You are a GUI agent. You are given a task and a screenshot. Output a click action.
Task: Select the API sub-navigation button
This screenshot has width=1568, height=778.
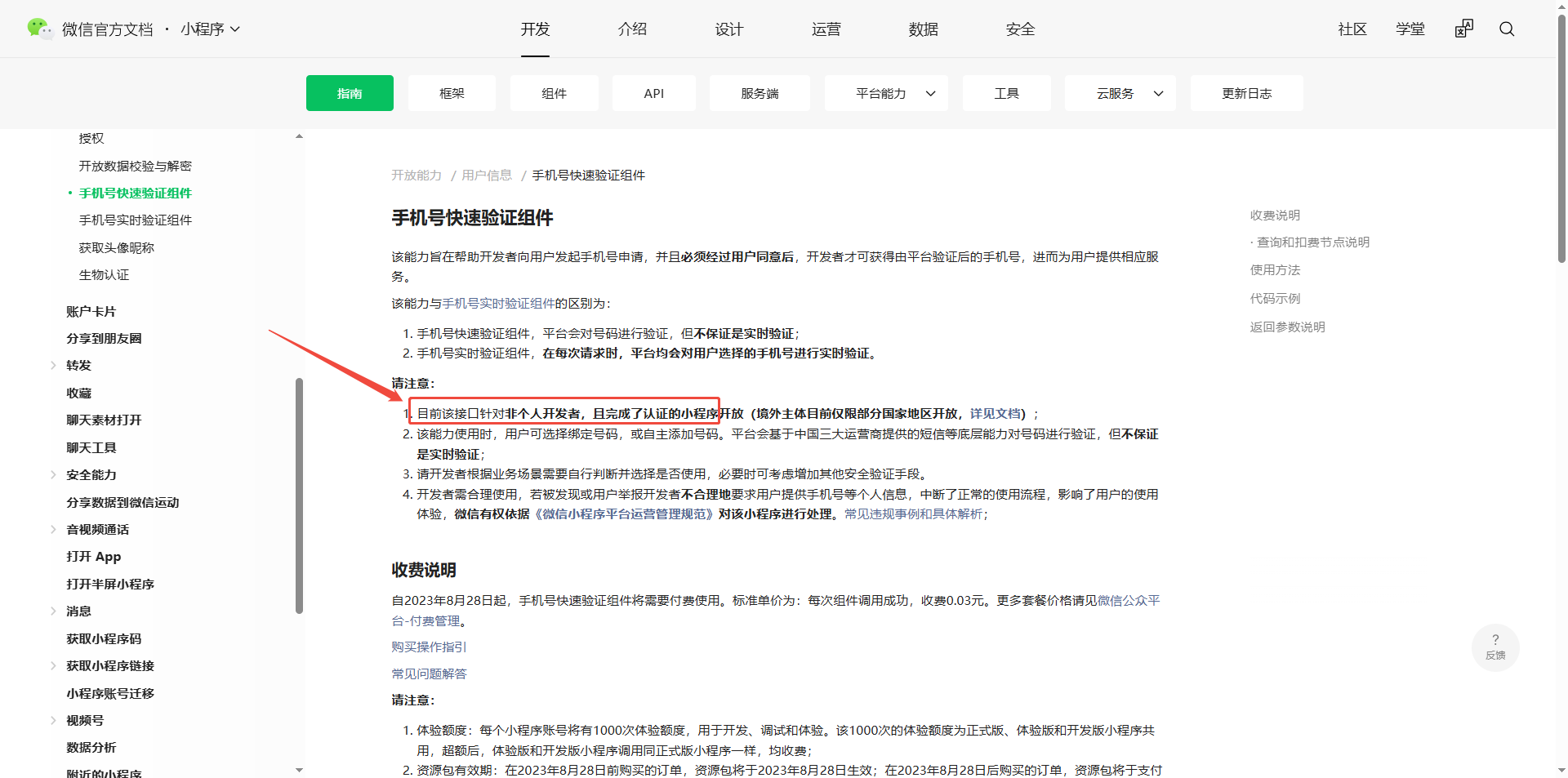point(653,93)
